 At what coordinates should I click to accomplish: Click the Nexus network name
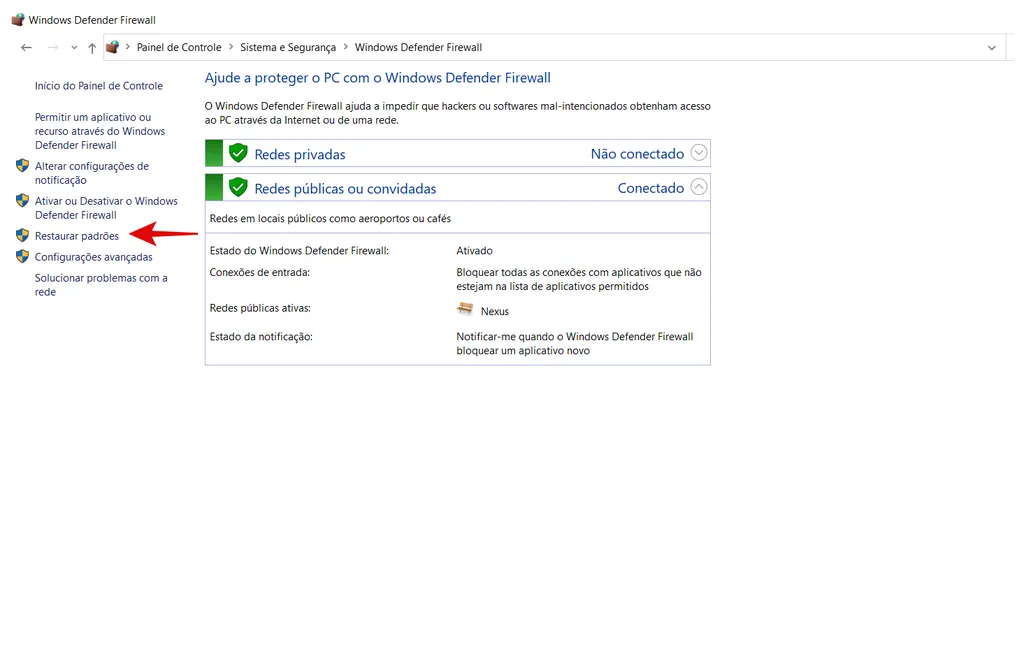[494, 311]
